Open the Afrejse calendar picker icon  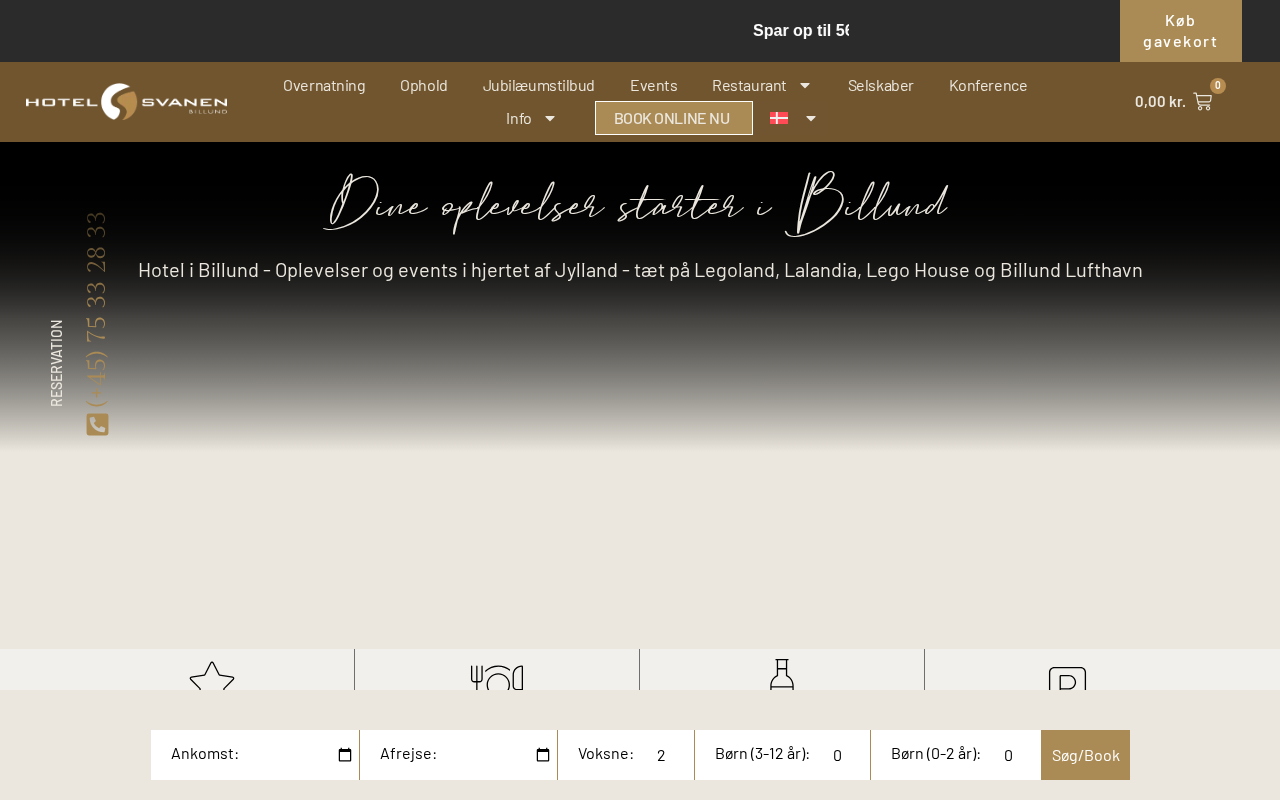(543, 755)
